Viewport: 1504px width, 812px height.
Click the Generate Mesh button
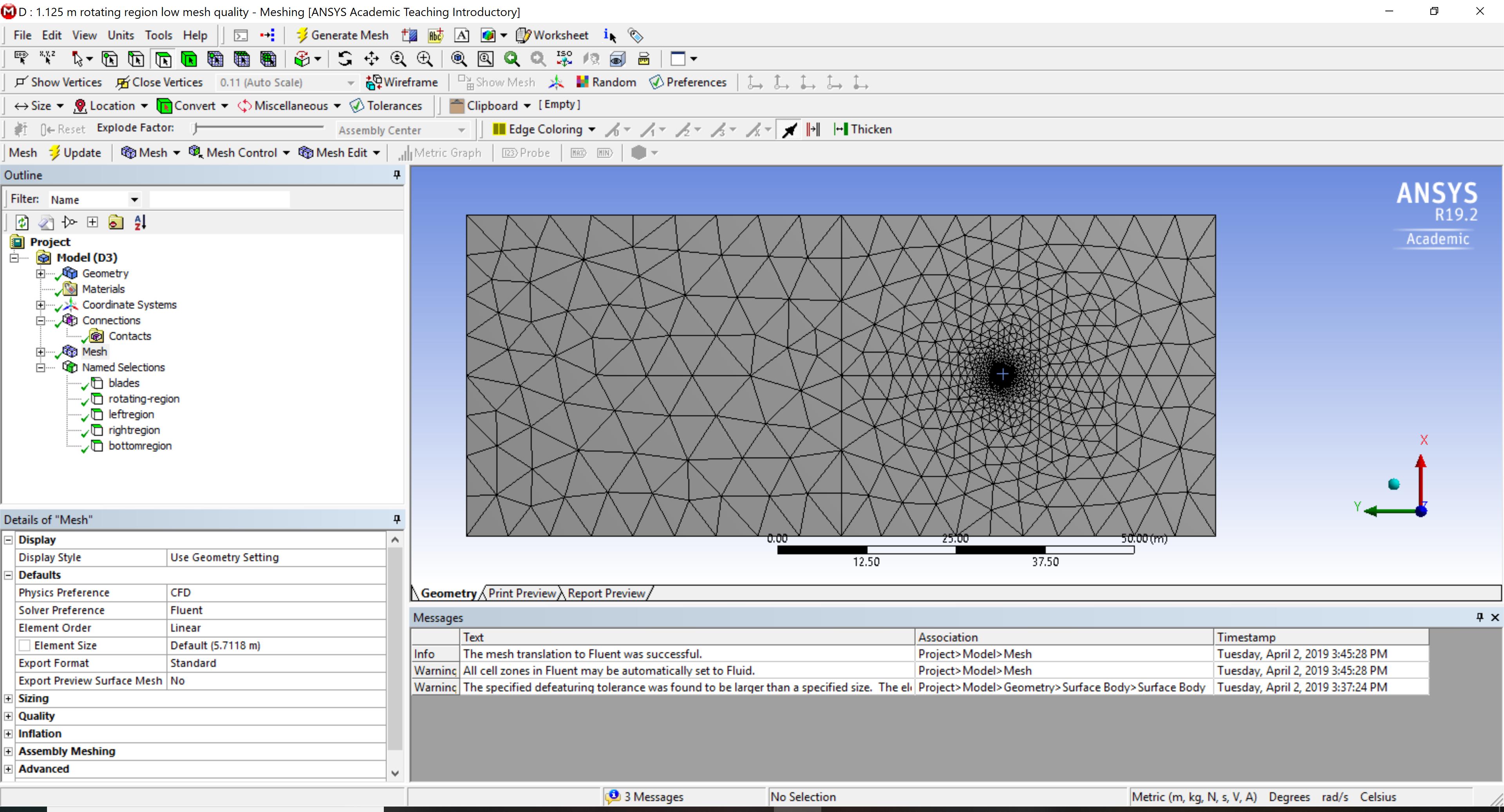click(342, 35)
